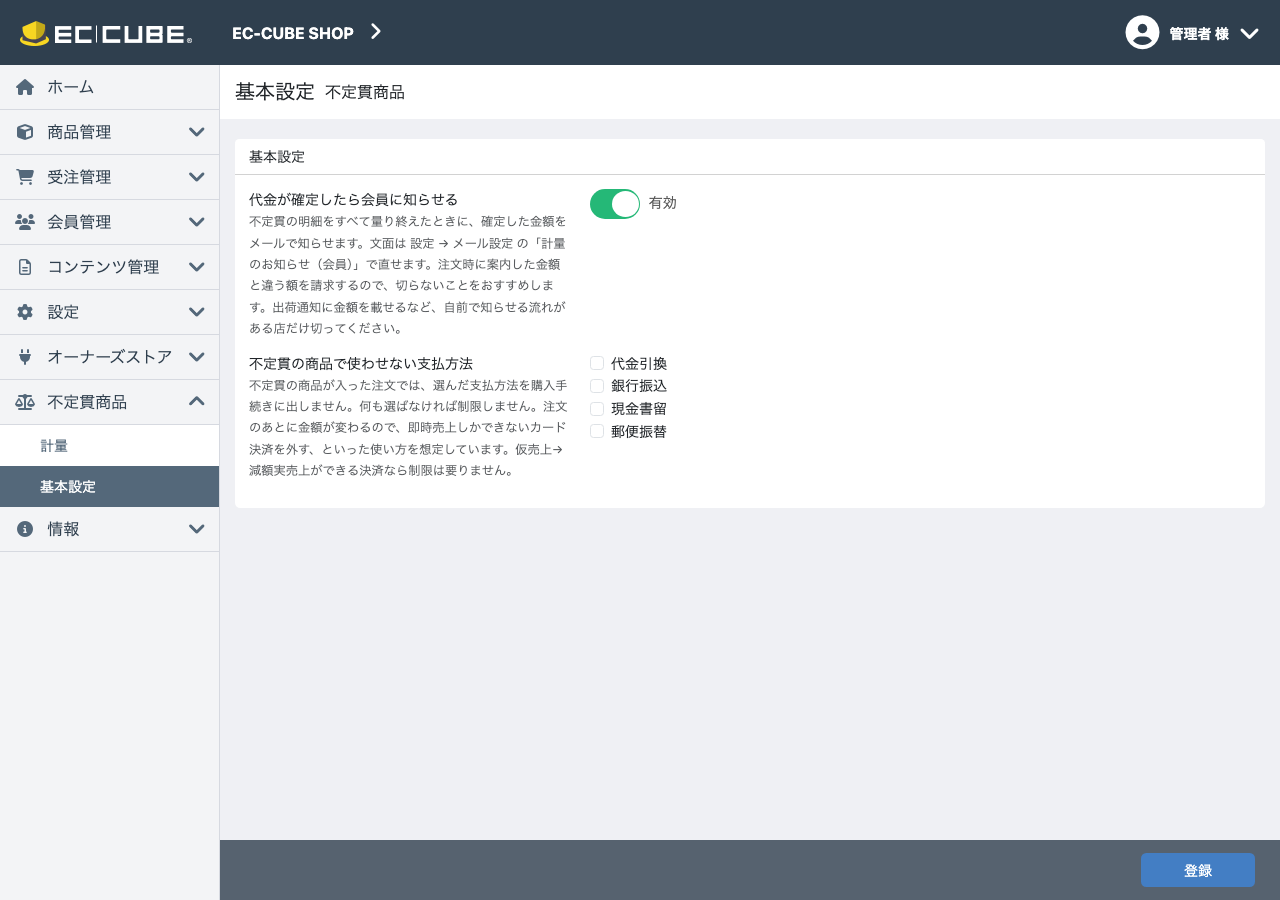Open the 計量 submenu item
Image resolution: width=1280 pixels, height=900 pixels.
point(109,446)
